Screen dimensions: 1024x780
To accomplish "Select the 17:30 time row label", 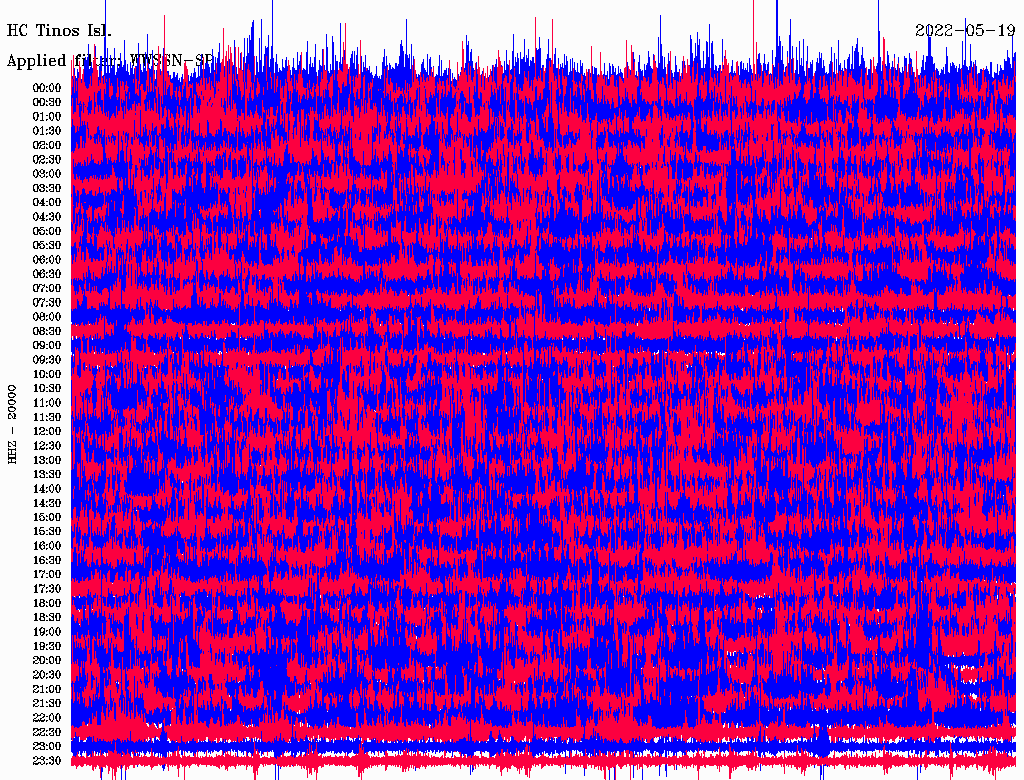I will point(47,589).
